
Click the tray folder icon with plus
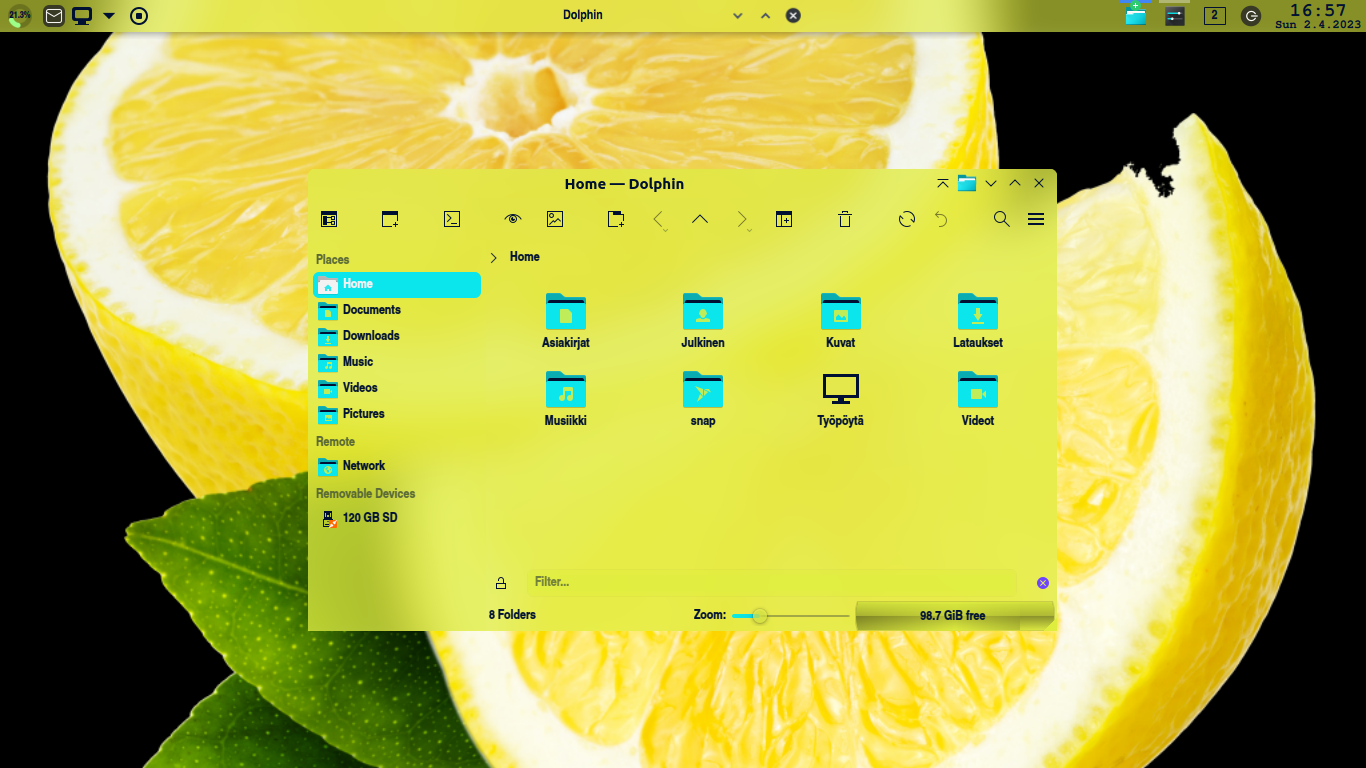pyautogui.click(x=1135, y=14)
